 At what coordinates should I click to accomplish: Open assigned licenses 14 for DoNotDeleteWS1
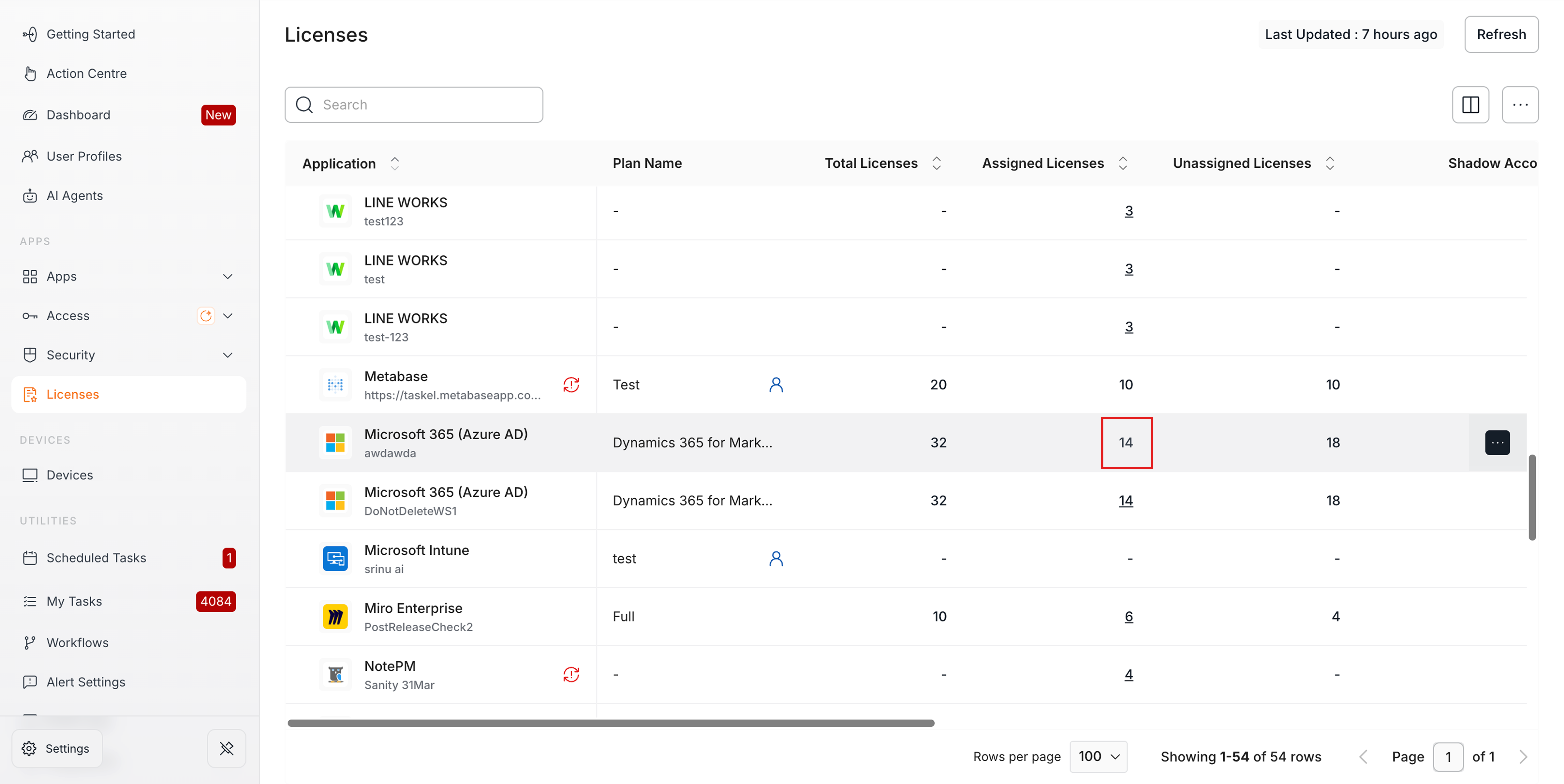click(x=1126, y=500)
